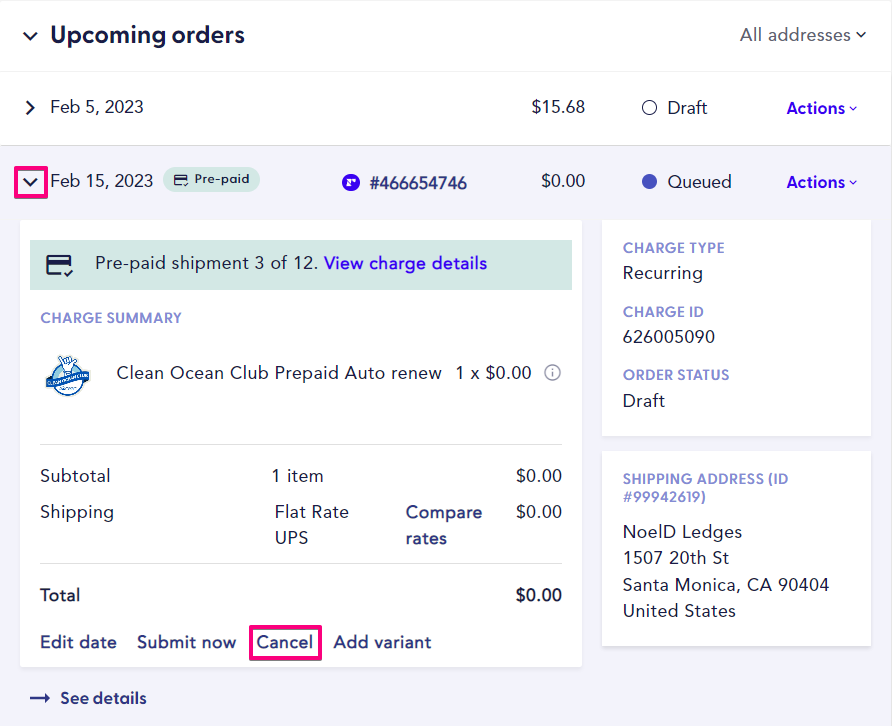Collapse the Feb 15, 2023 order row
Image resolution: width=892 pixels, height=726 pixels.
point(31,182)
